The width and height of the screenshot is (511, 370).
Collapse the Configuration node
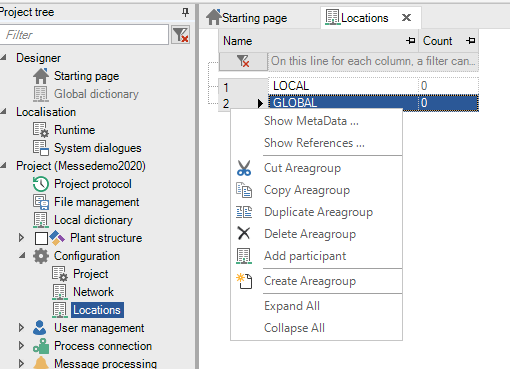click(x=22, y=256)
